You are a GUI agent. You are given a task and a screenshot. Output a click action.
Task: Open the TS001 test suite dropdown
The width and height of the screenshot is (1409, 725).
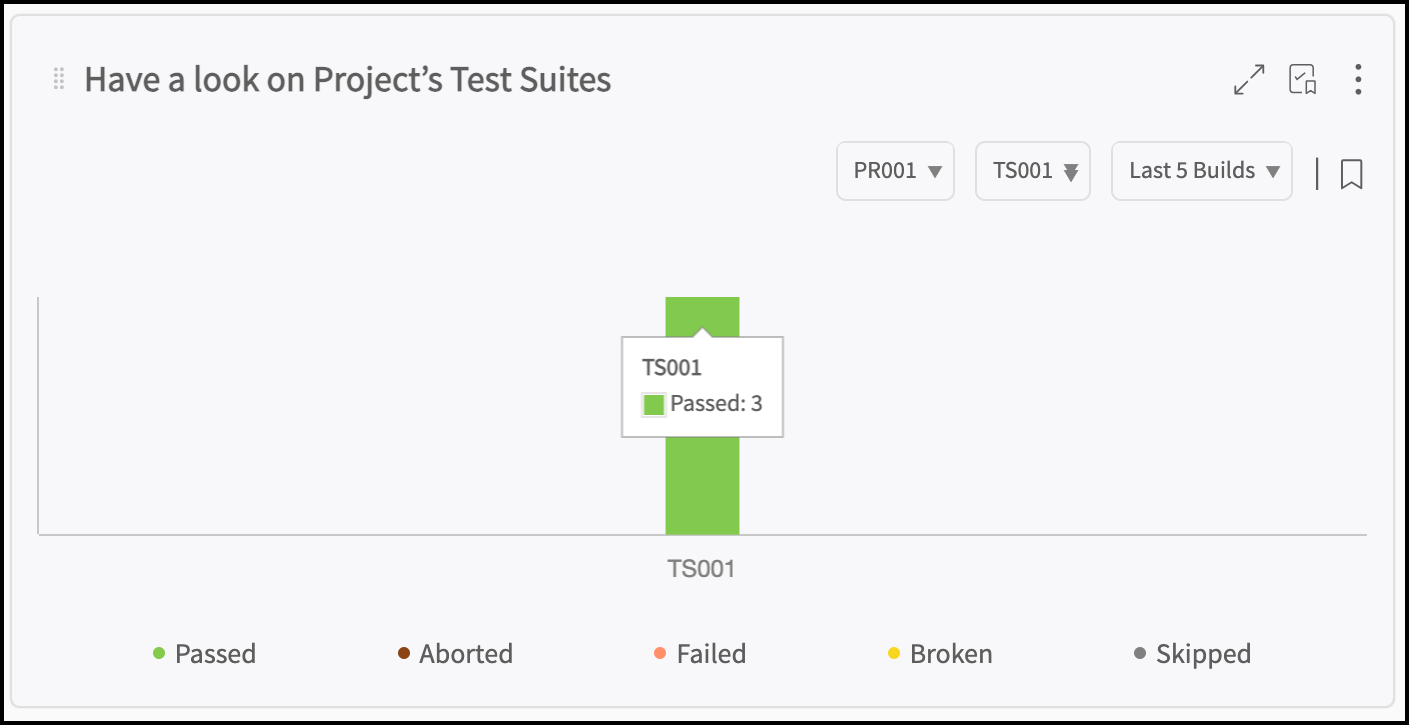pyautogui.click(x=1032, y=171)
